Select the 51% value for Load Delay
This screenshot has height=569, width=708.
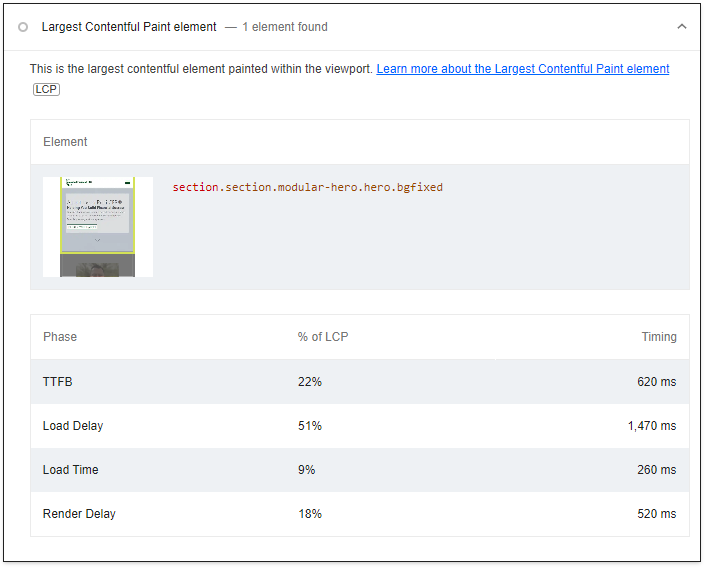point(311,428)
